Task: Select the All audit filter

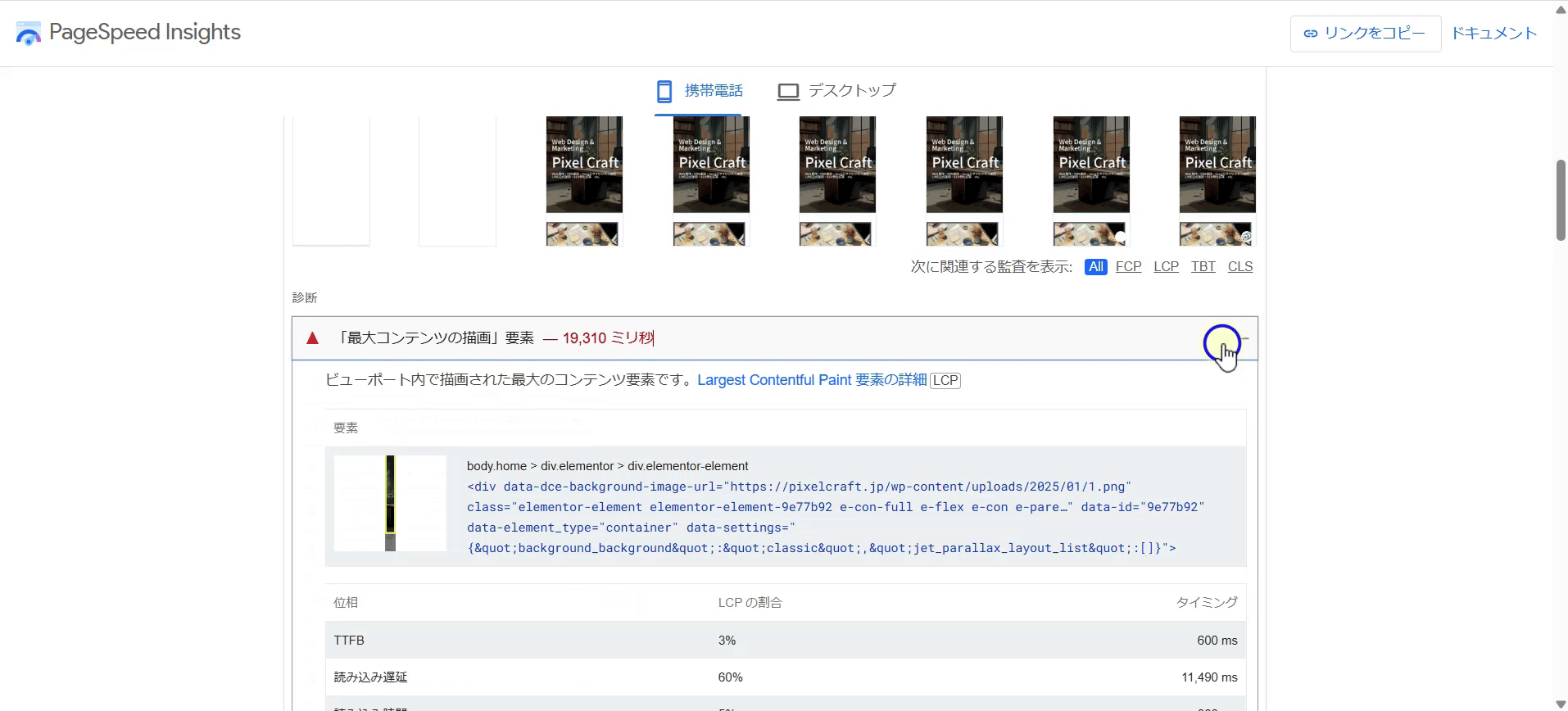Action: click(1095, 267)
